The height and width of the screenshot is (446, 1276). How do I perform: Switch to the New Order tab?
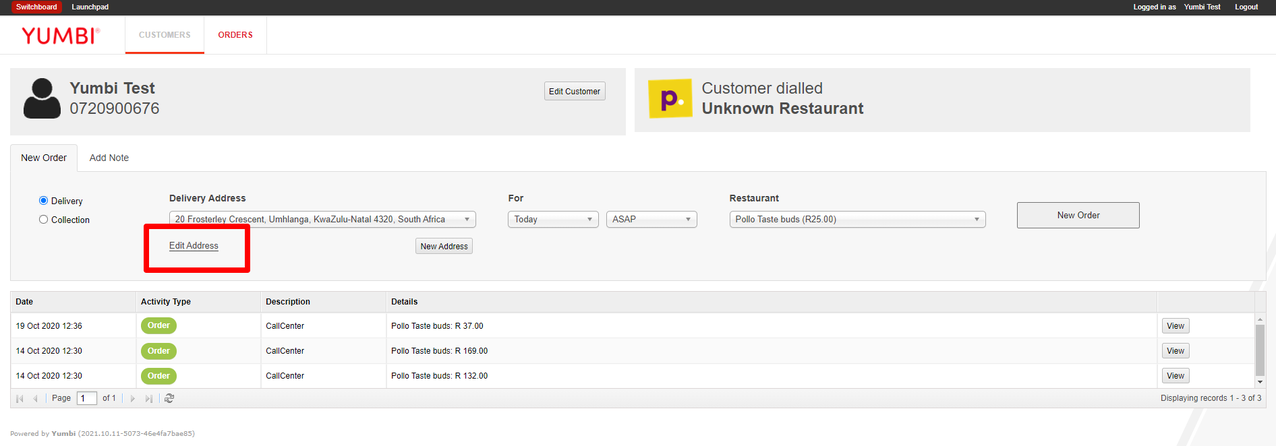pos(44,158)
